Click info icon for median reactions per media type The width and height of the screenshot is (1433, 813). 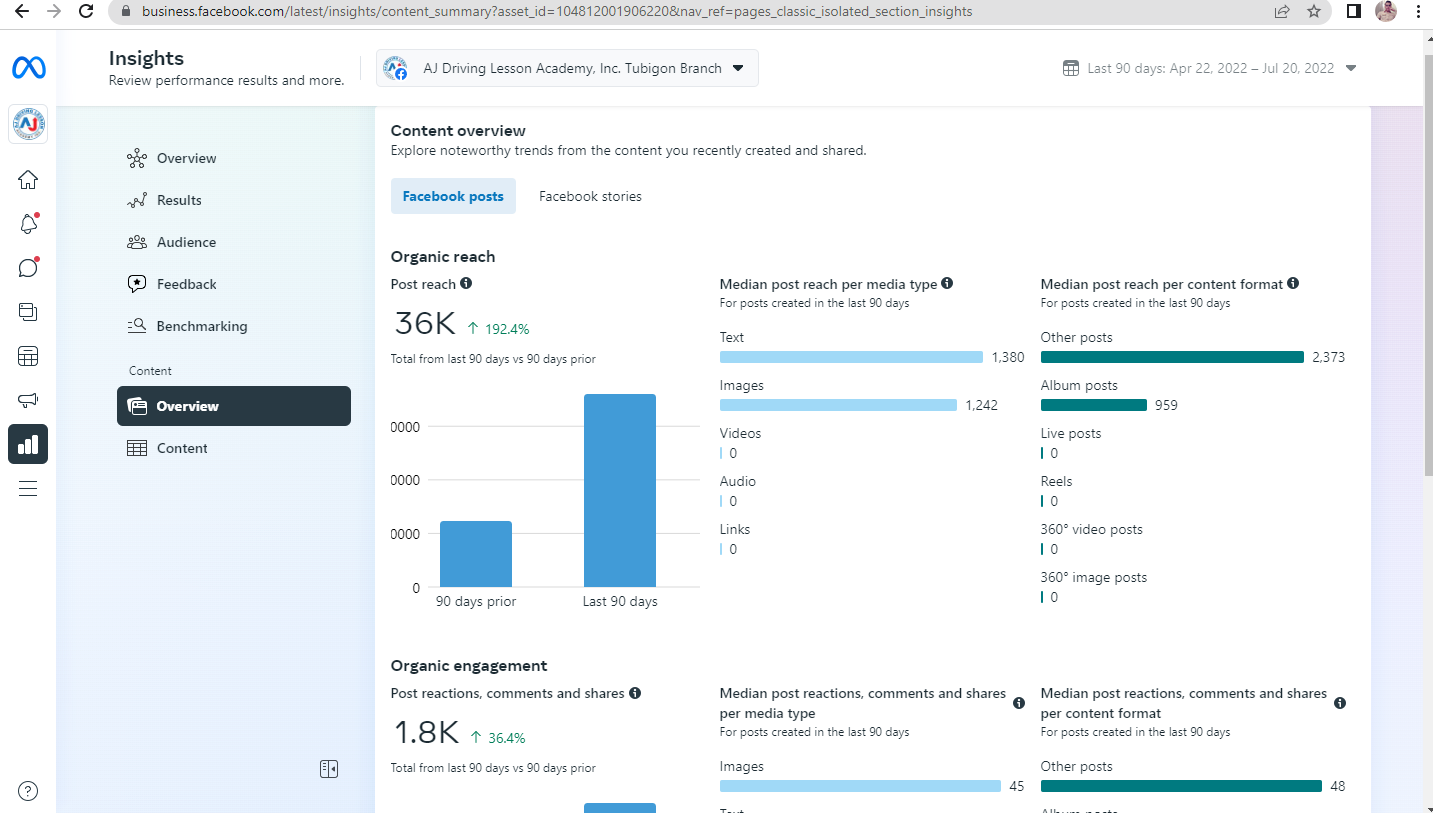coord(1019,703)
